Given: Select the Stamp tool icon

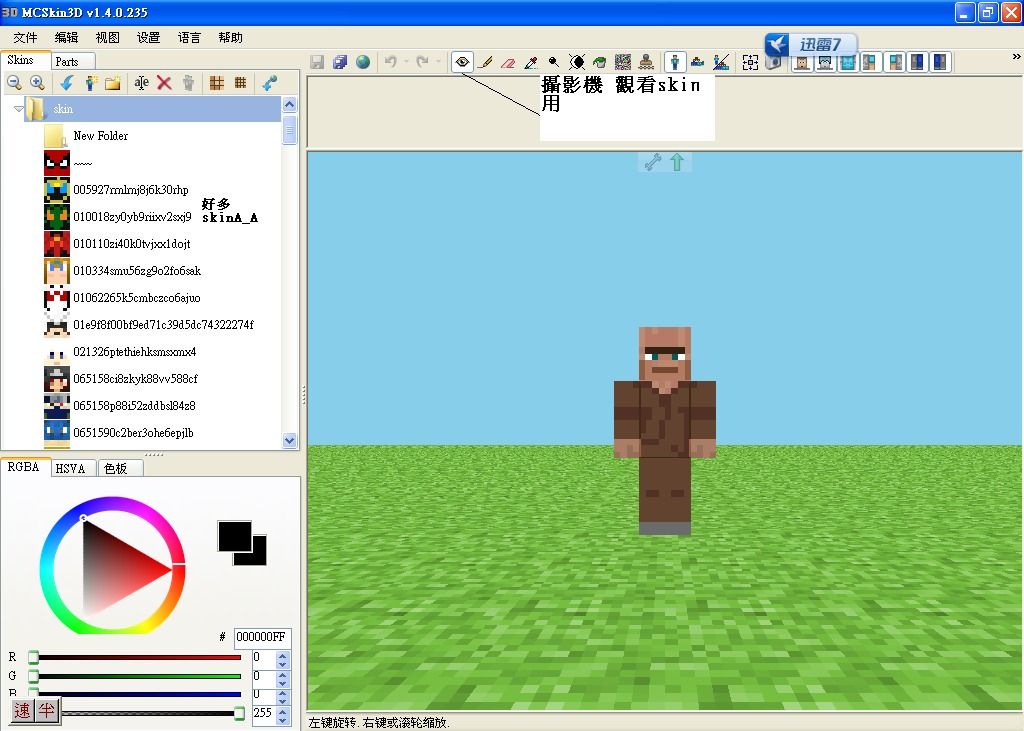Looking at the screenshot, I should coord(646,62).
